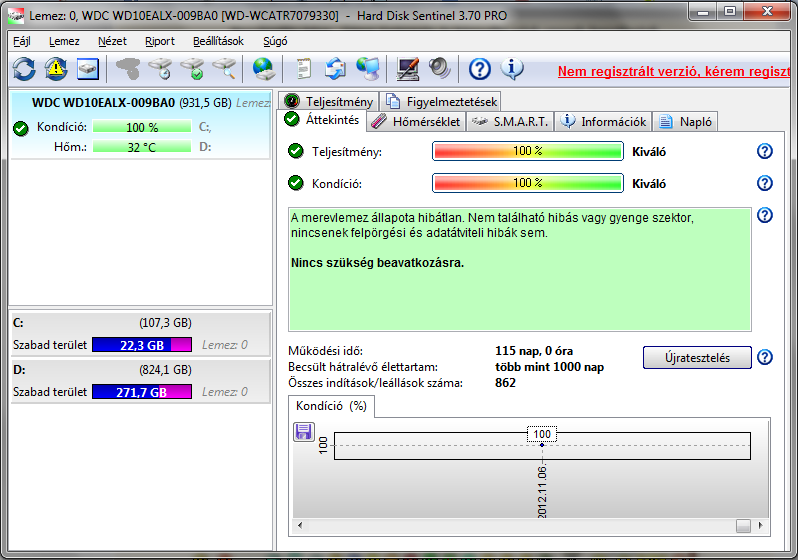Click the blue refresh arrows toolbar icon

(24, 69)
